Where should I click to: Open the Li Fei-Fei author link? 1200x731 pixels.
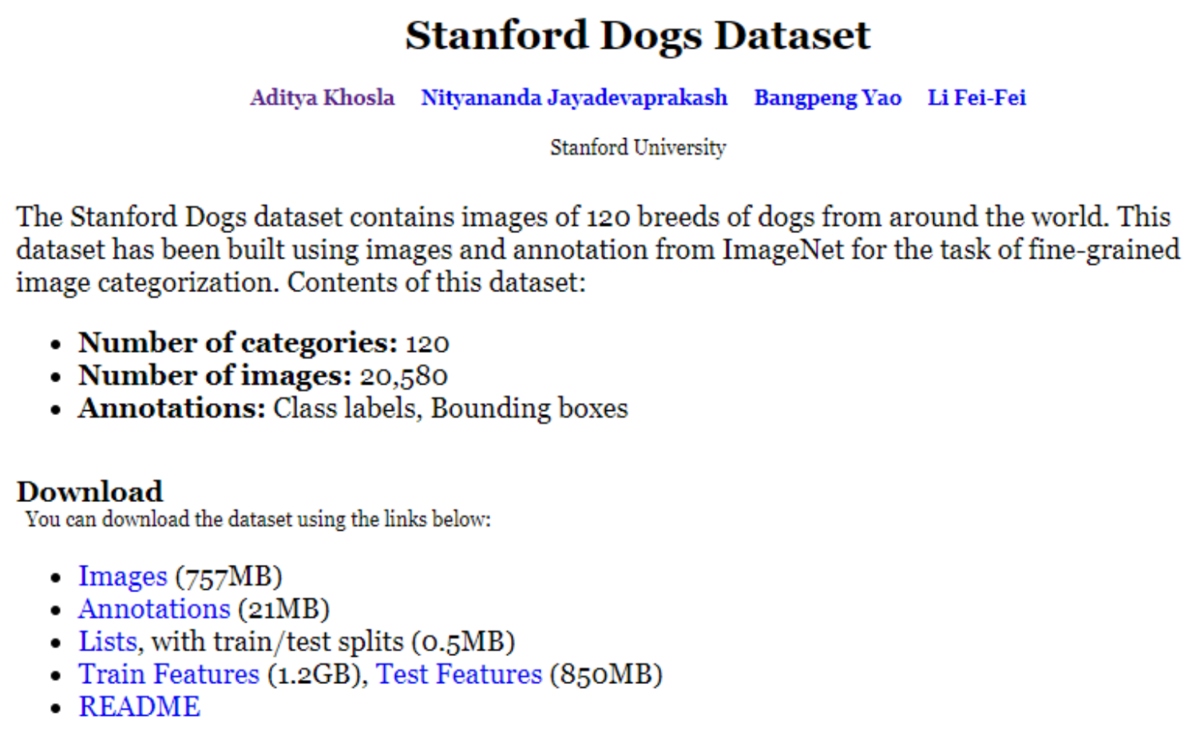pos(977,98)
